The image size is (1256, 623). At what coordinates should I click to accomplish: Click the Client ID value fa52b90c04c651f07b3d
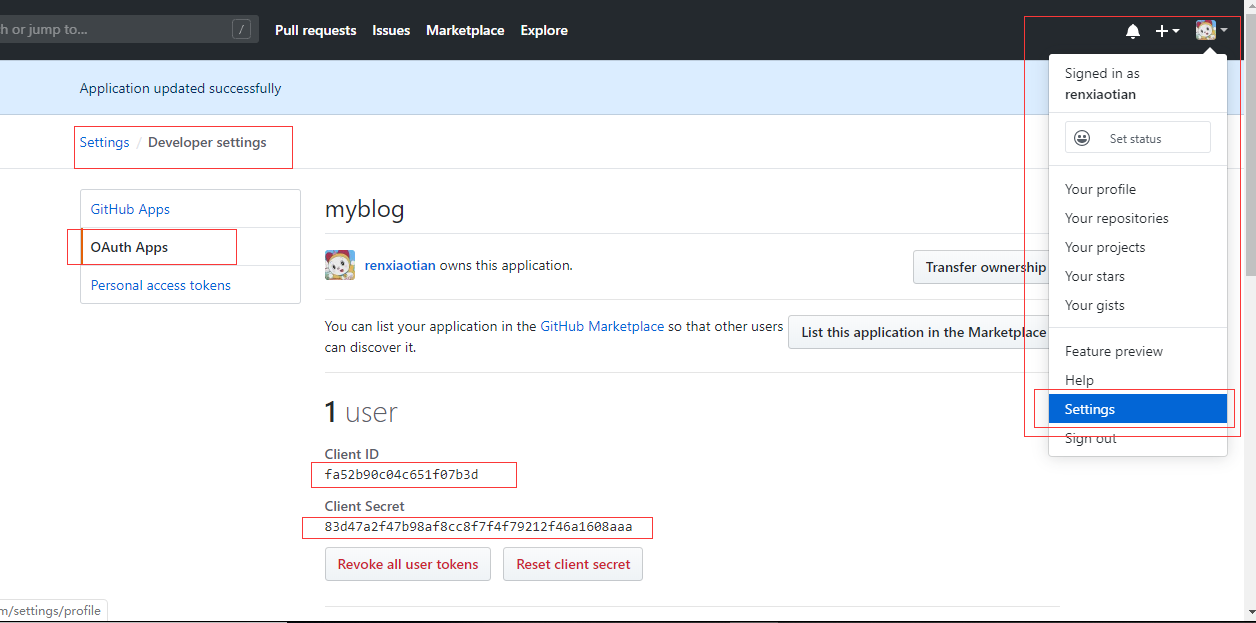tap(402, 475)
